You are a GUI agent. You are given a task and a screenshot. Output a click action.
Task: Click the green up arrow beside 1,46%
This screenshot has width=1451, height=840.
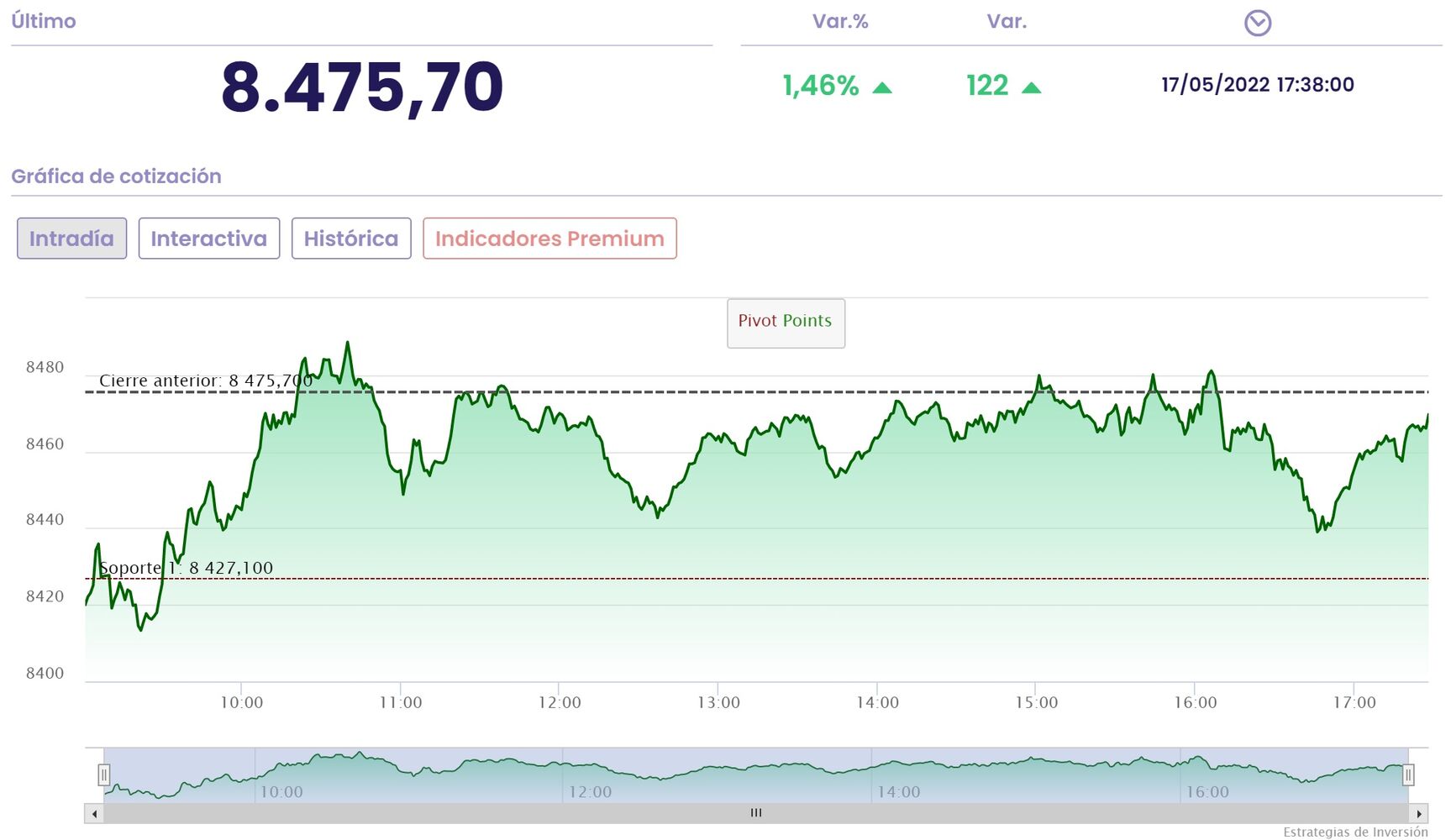click(882, 87)
